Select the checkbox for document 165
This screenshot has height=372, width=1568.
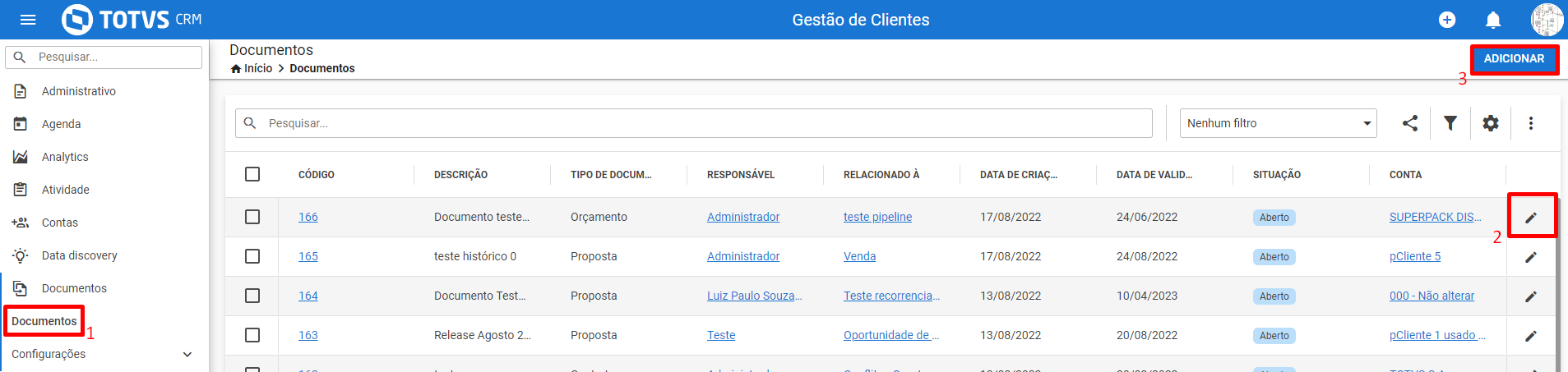pyautogui.click(x=252, y=256)
